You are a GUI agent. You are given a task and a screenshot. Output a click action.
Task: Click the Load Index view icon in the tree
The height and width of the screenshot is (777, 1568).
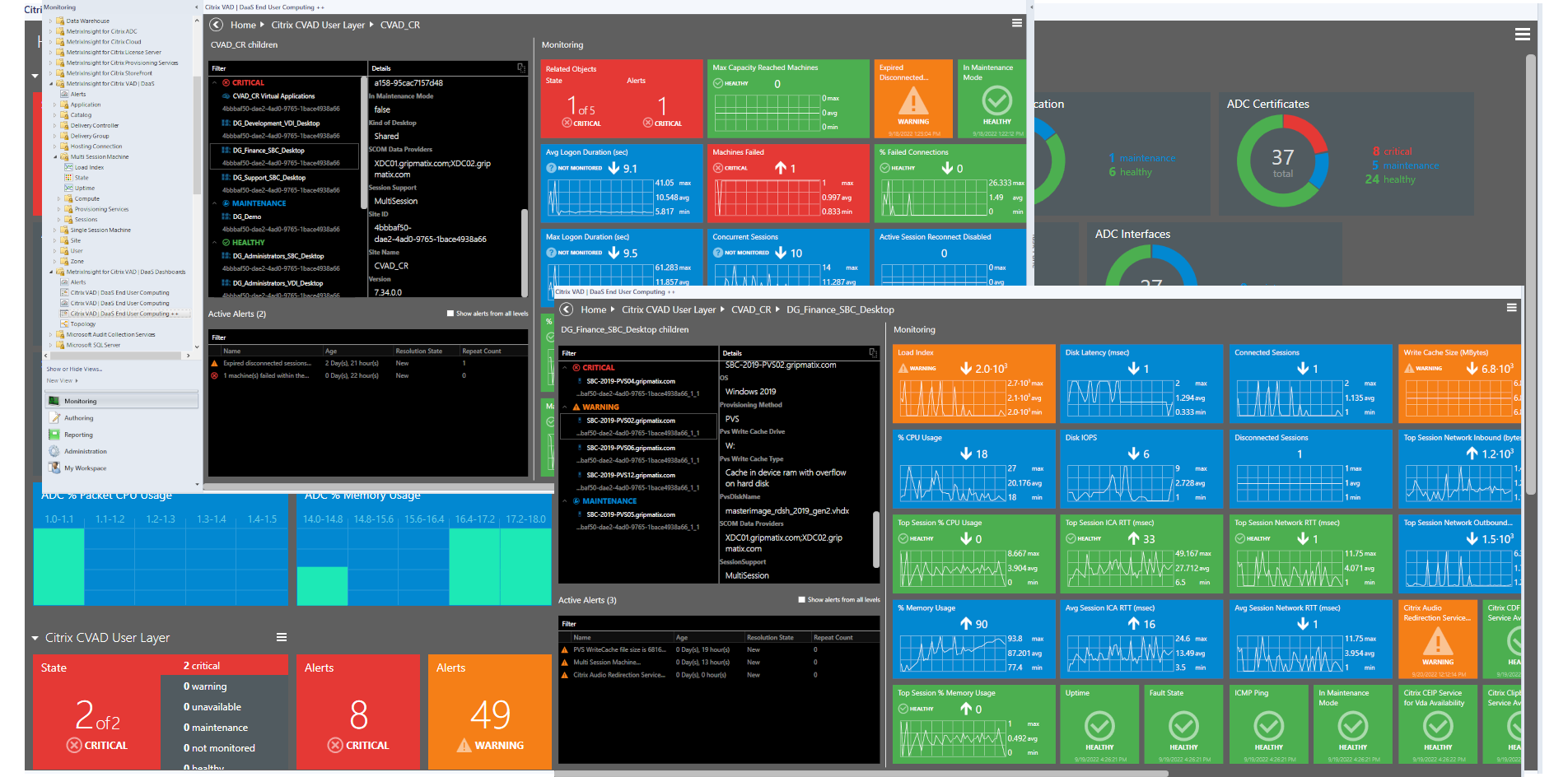(69, 167)
